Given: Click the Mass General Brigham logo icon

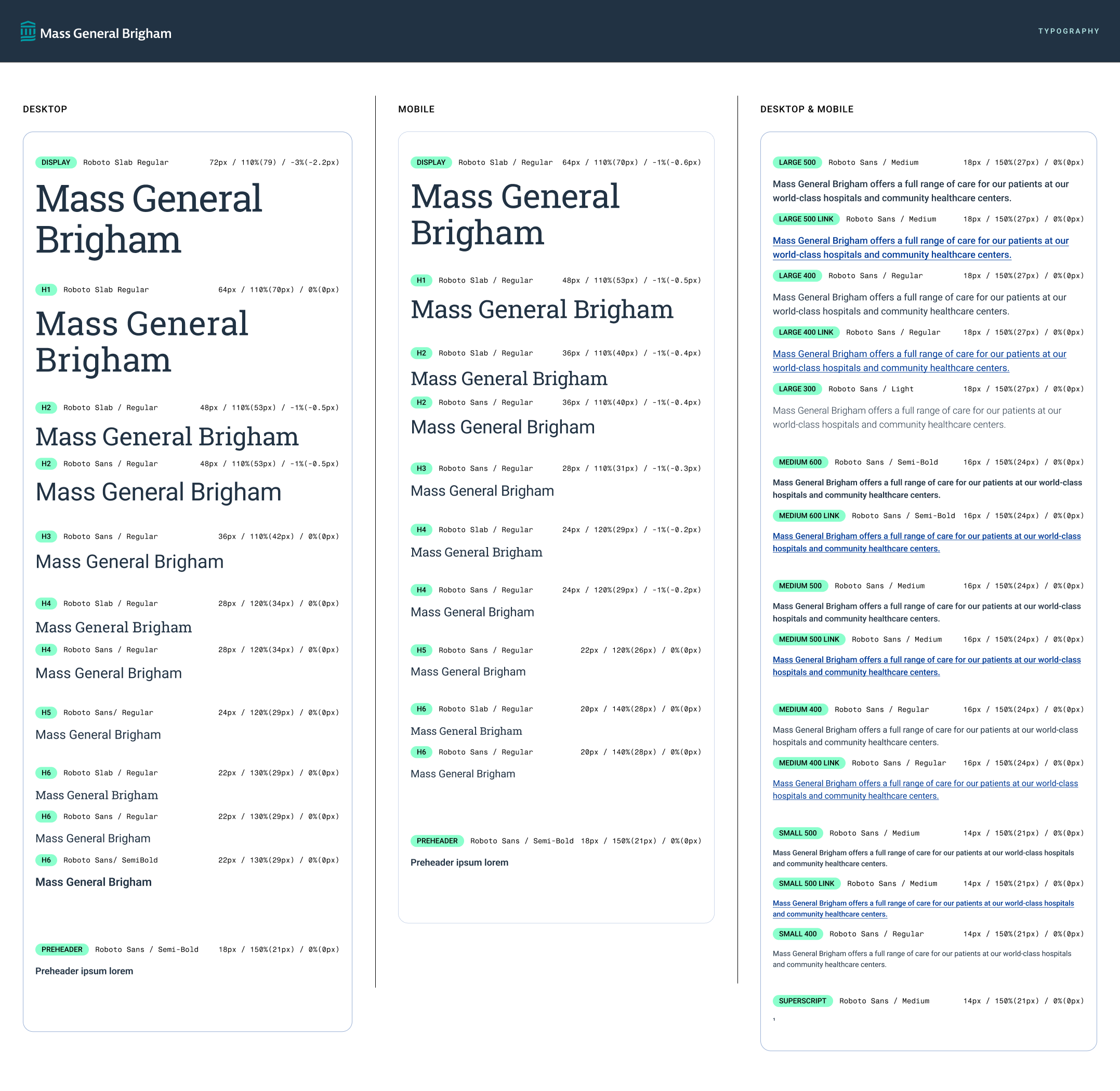Looking at the screenshot, I should pos(28,32).
